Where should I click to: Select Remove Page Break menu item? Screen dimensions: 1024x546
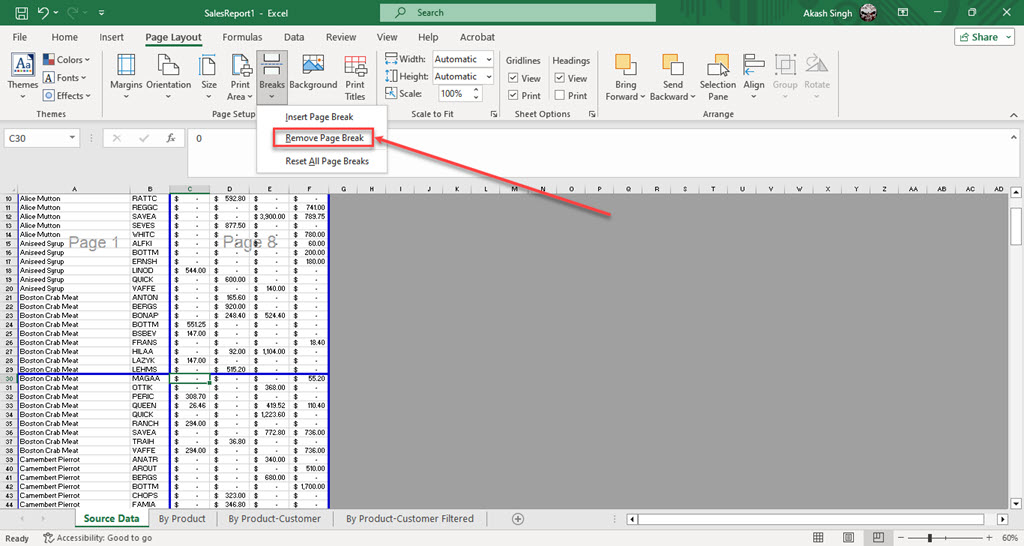coord(324,138)
